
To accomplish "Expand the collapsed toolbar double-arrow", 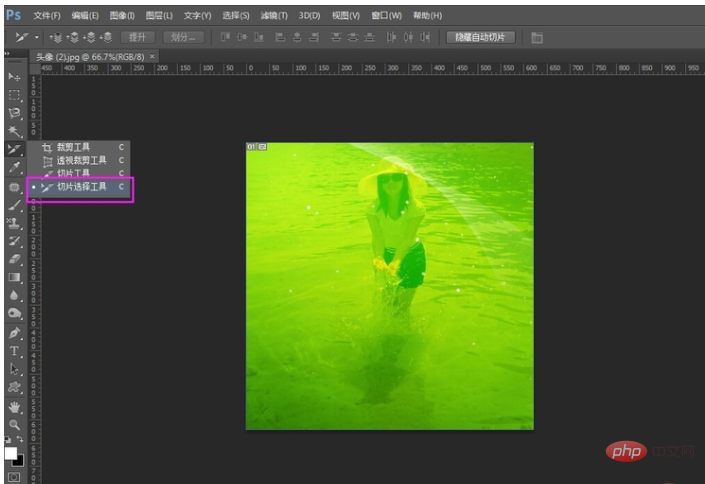I will click(7, 54).
